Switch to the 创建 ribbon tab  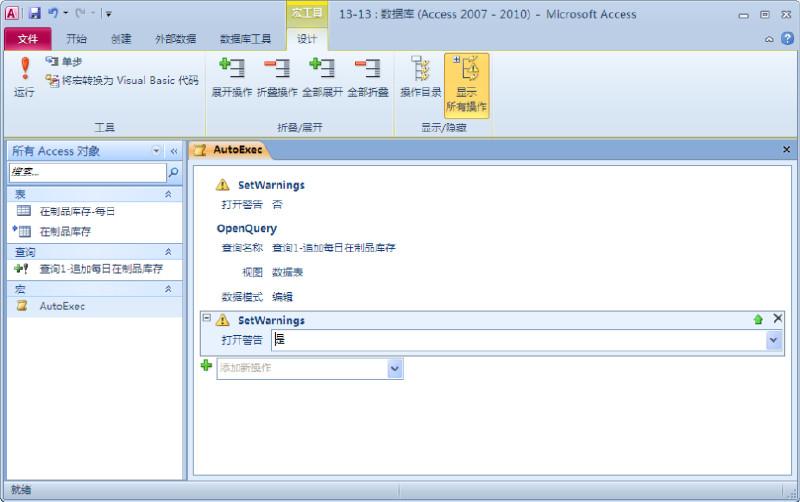[121, 39]
